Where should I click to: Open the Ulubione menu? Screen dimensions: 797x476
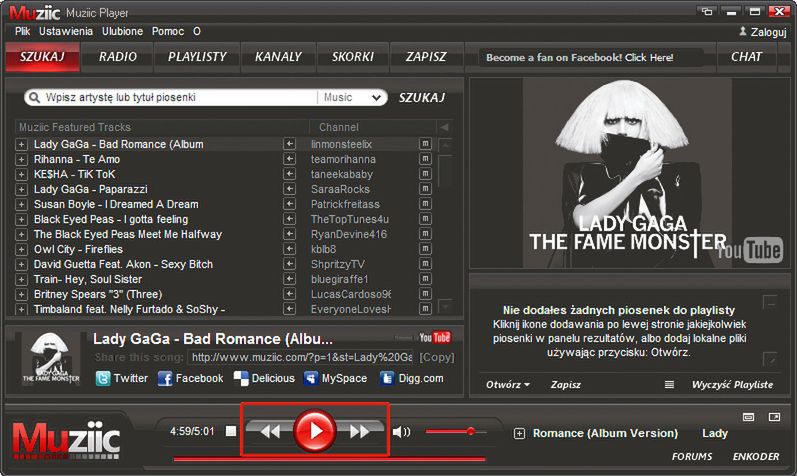[x=122, y=32]
